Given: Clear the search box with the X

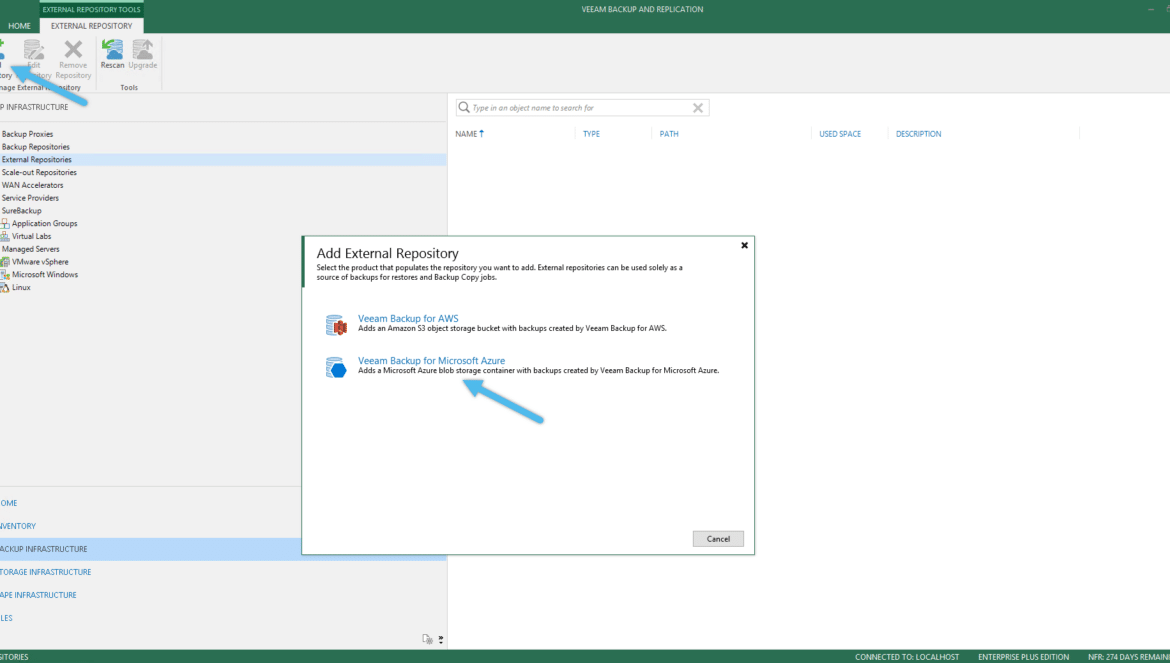Looking at the screenshot, I should coord(698,107).
